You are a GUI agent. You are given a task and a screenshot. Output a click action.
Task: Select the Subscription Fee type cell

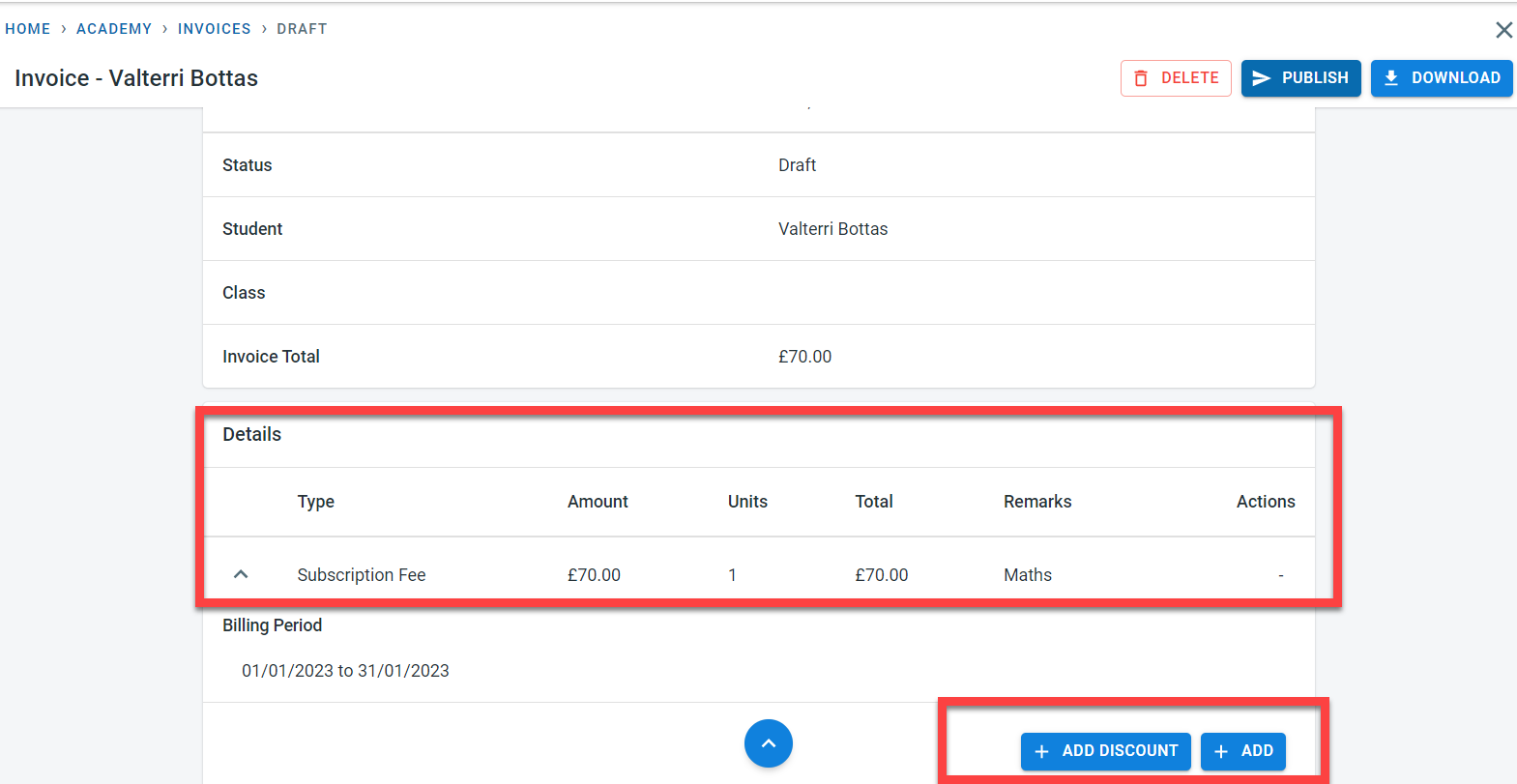click(361, 575)
